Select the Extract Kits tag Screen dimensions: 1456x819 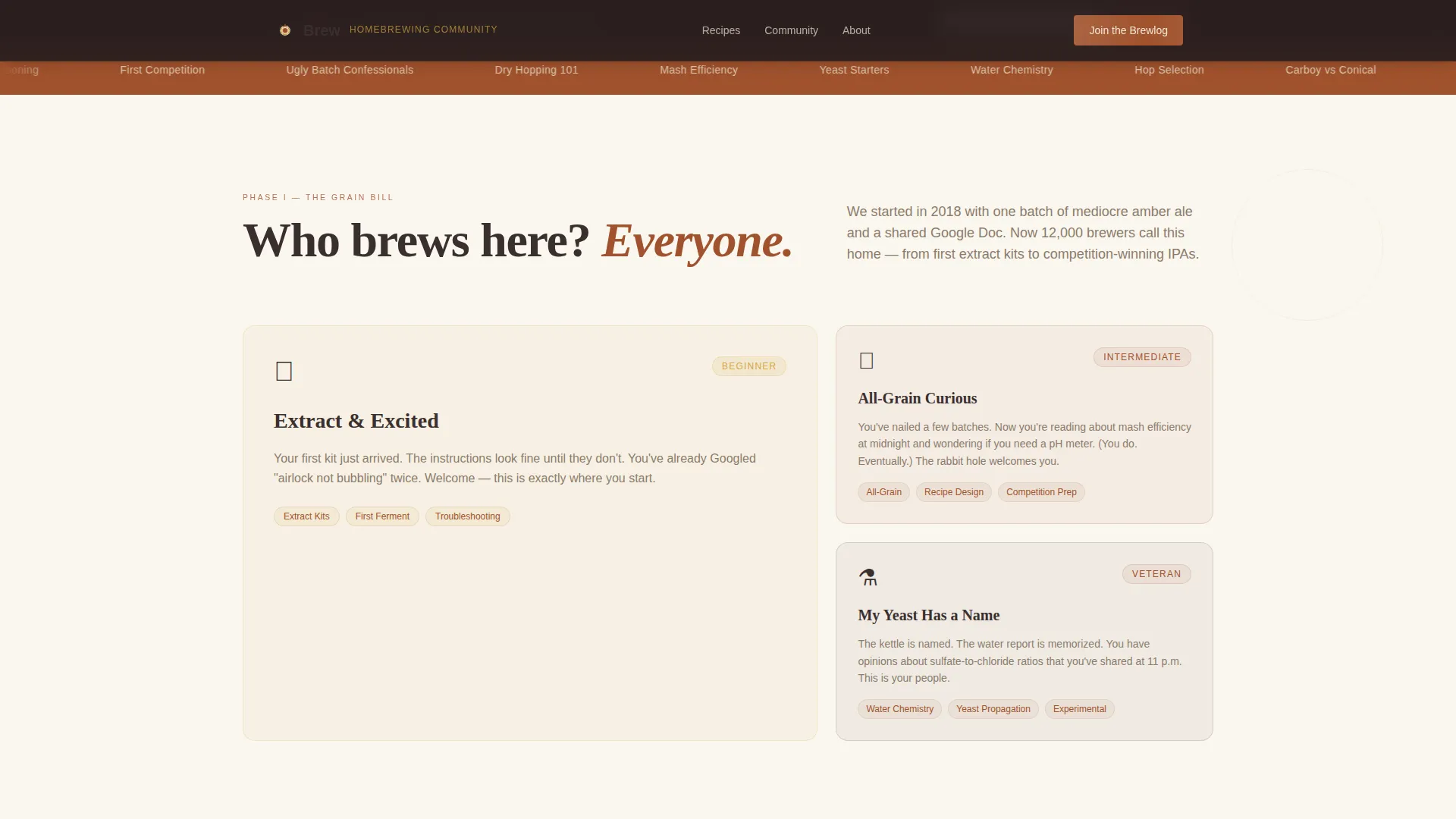coord(306,516)
